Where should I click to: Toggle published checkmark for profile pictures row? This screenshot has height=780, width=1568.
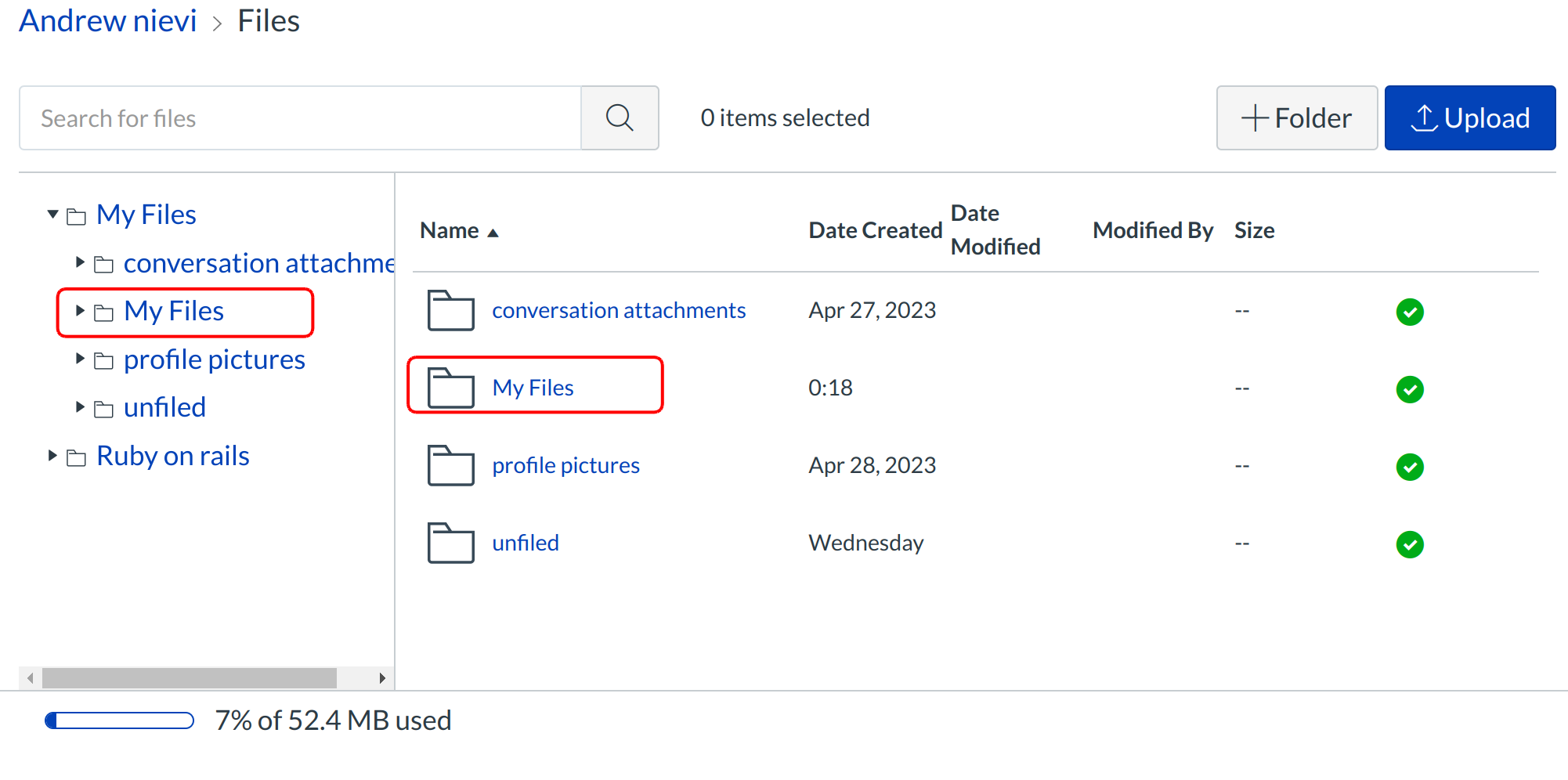click(1409, 467)
